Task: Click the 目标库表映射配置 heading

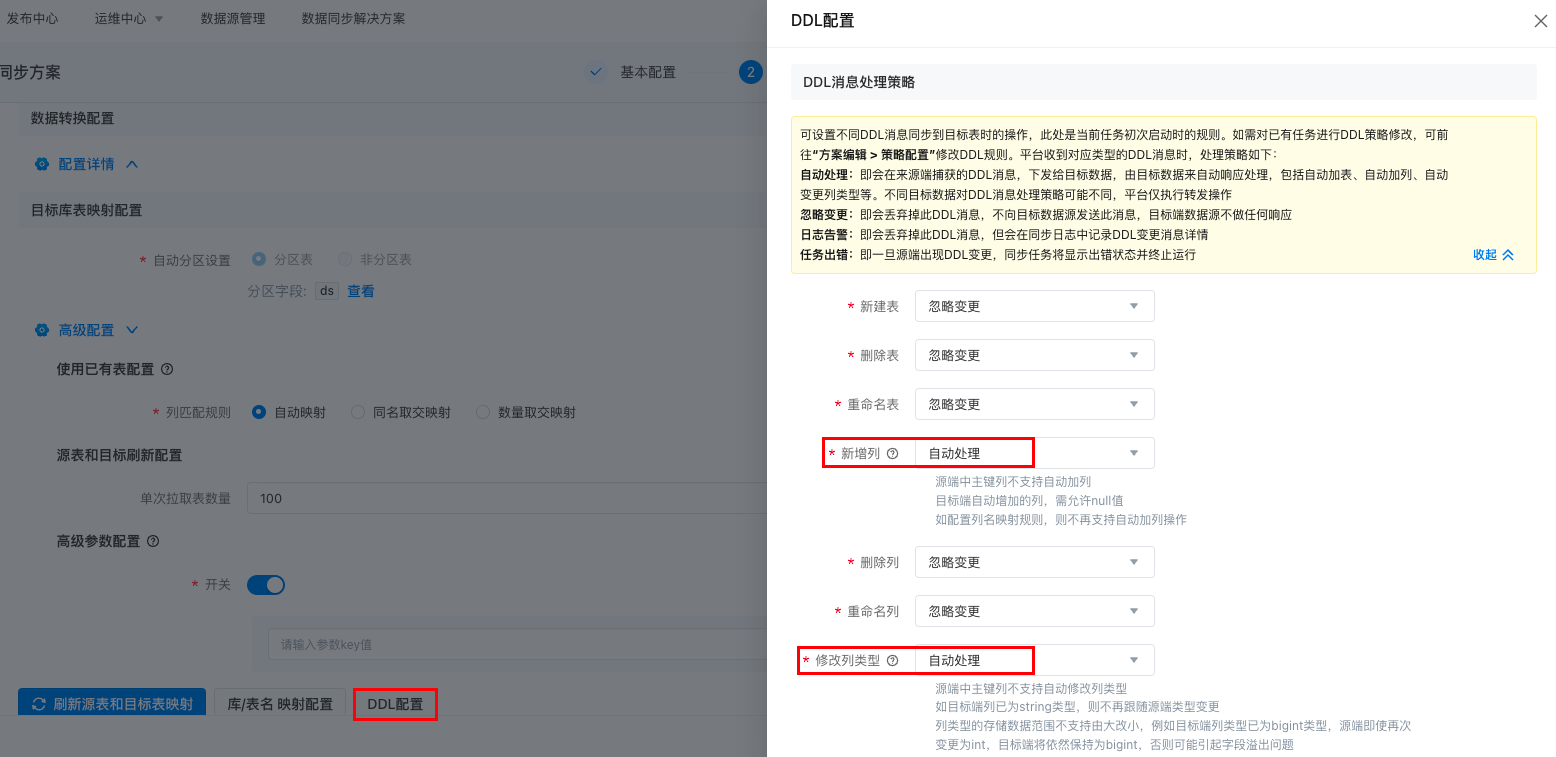Action: coord(87,210)
